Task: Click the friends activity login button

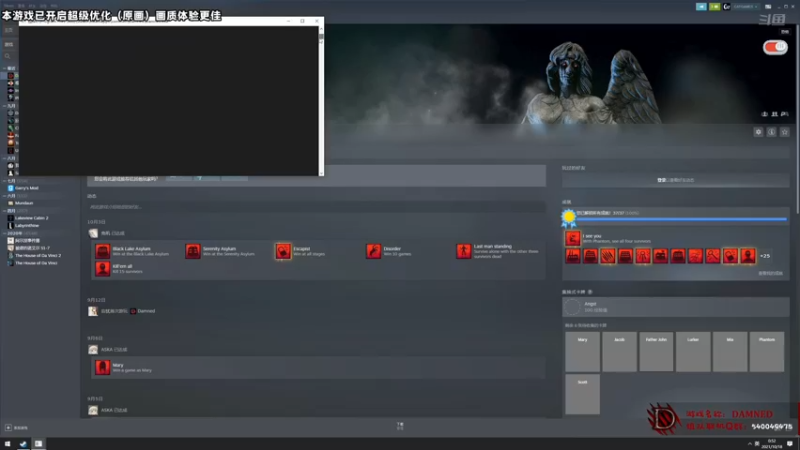Action: [676, 180]
